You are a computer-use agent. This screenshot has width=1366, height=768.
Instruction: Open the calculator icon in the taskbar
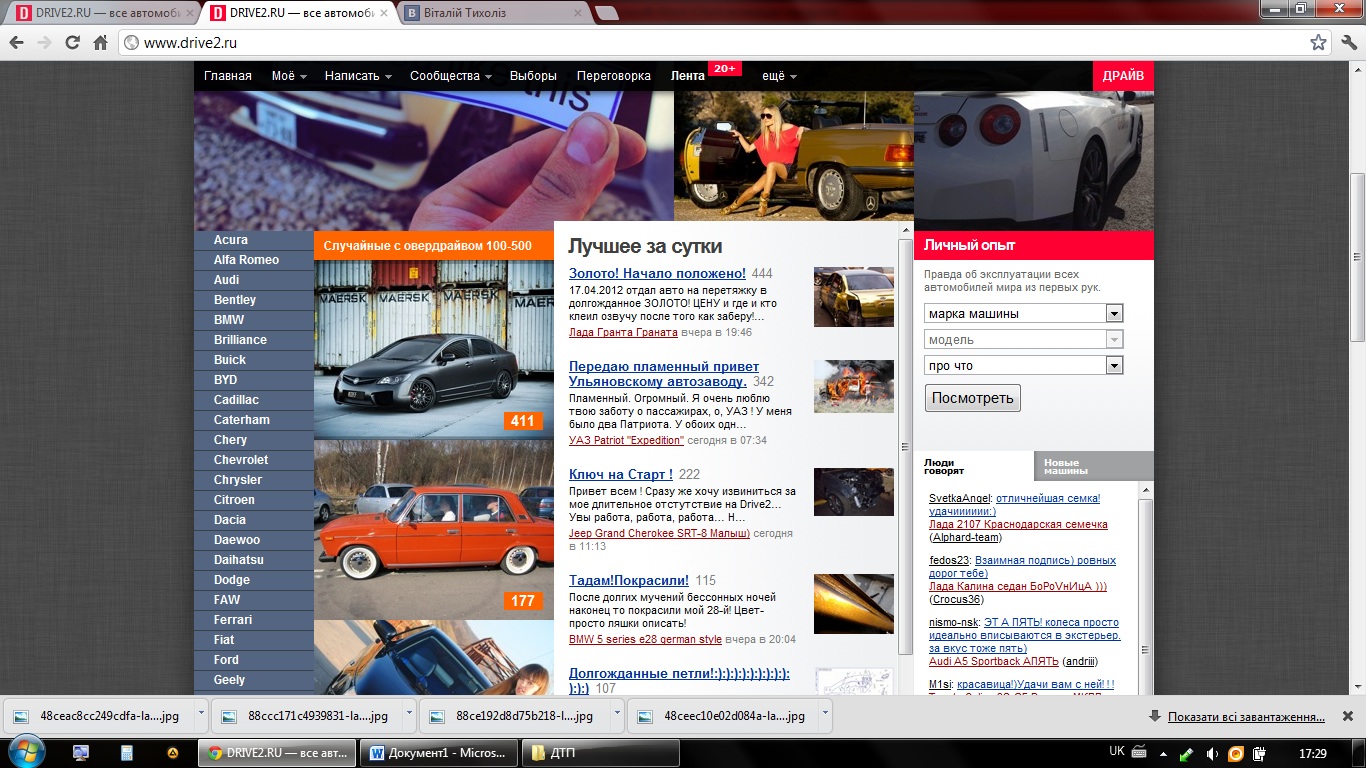[x=127, y=753]
